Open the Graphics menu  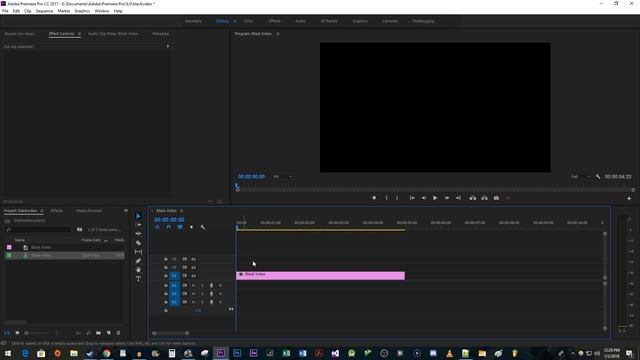pos(82,11)
